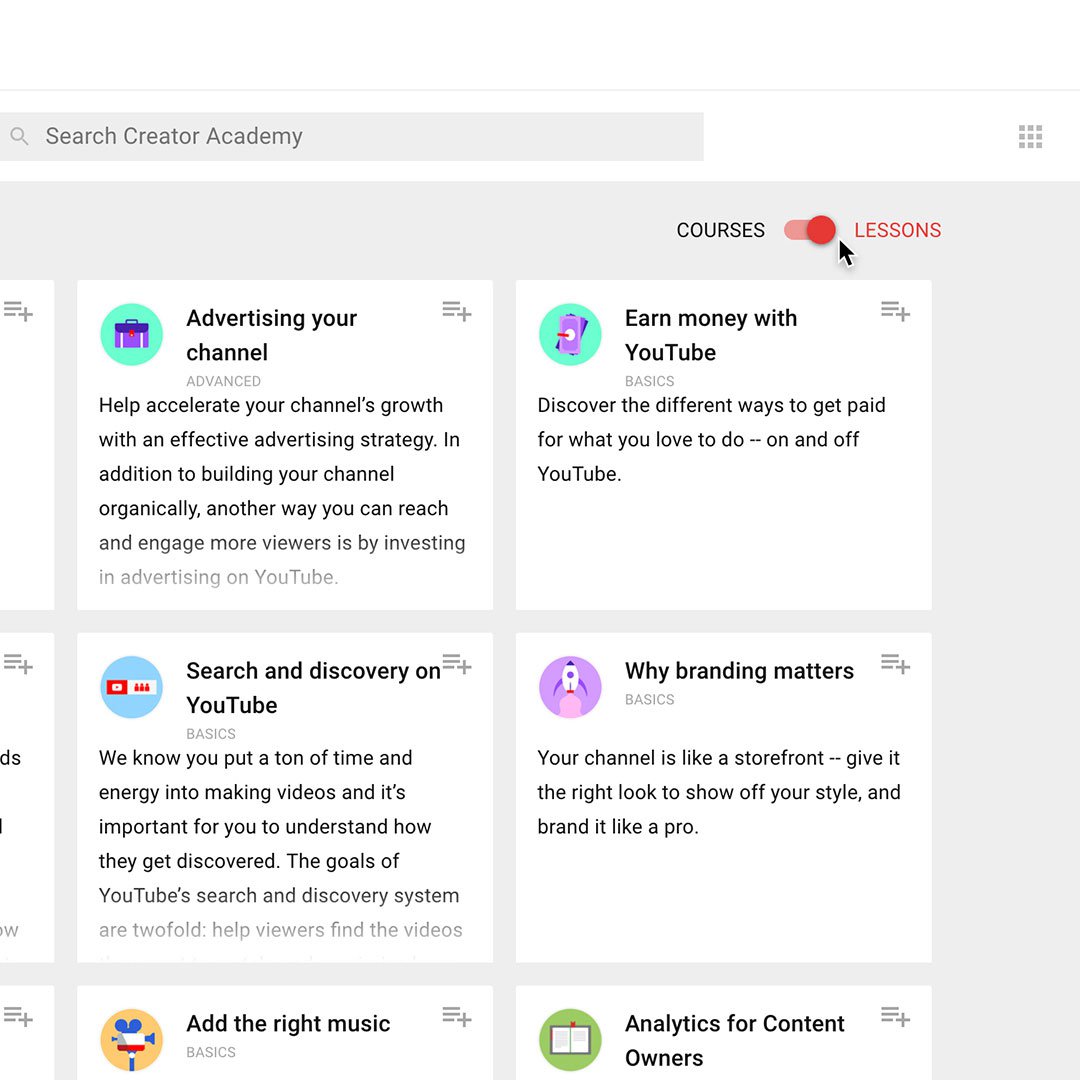Open Advertising your channel title
The width and height of the screenshot is (1080, 1080).
[x=271, y=335]
